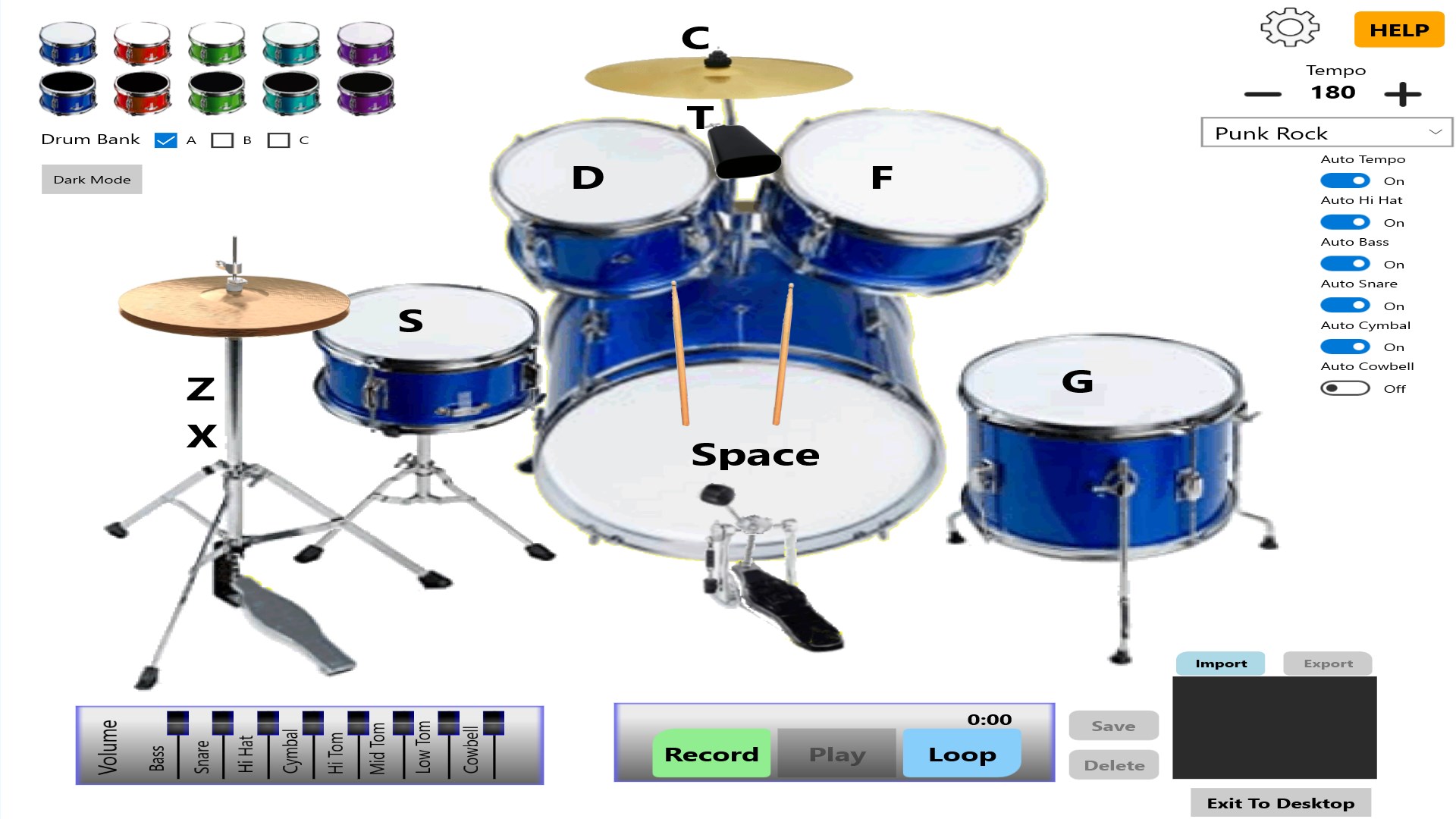Toggle Auto Hi Hat on/off

point(1345,222)
